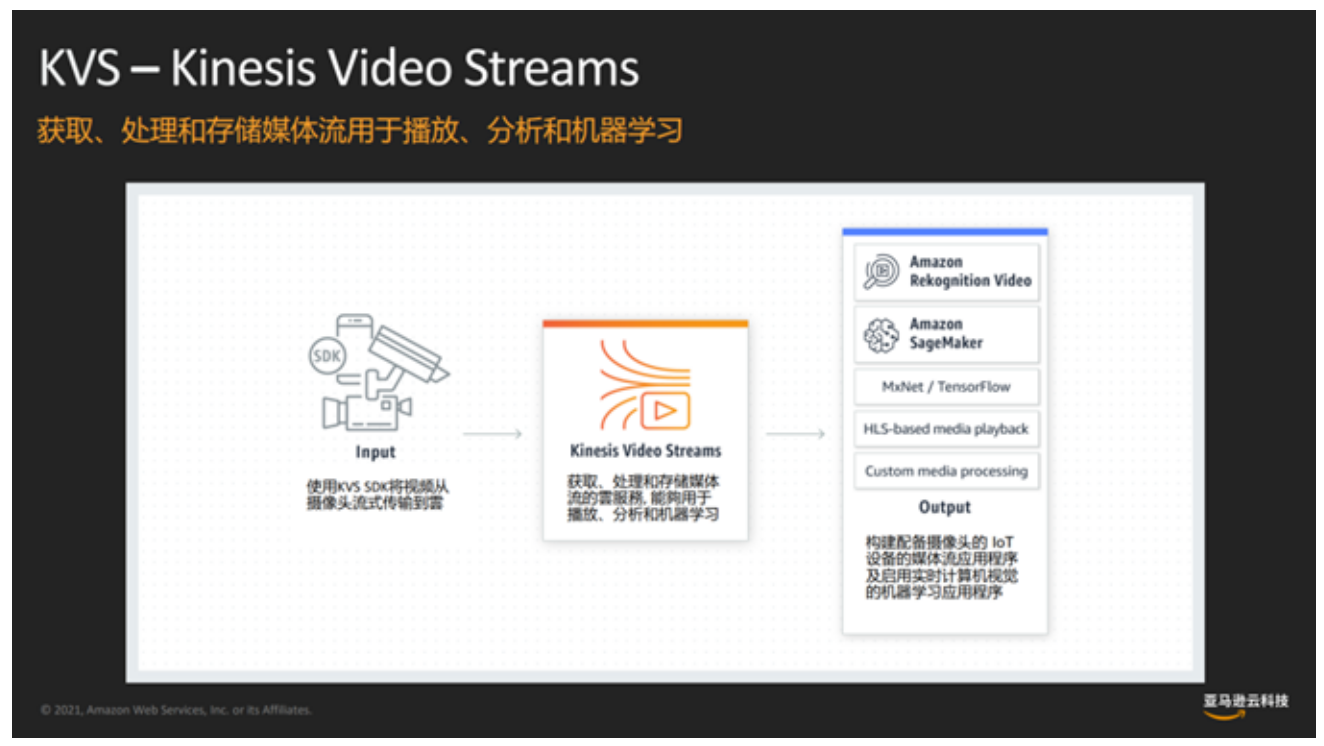Viewport: 1324px width, 746px height.
Task: Click the Amazon SageMaker brain icon
Action: click(881, 335)
